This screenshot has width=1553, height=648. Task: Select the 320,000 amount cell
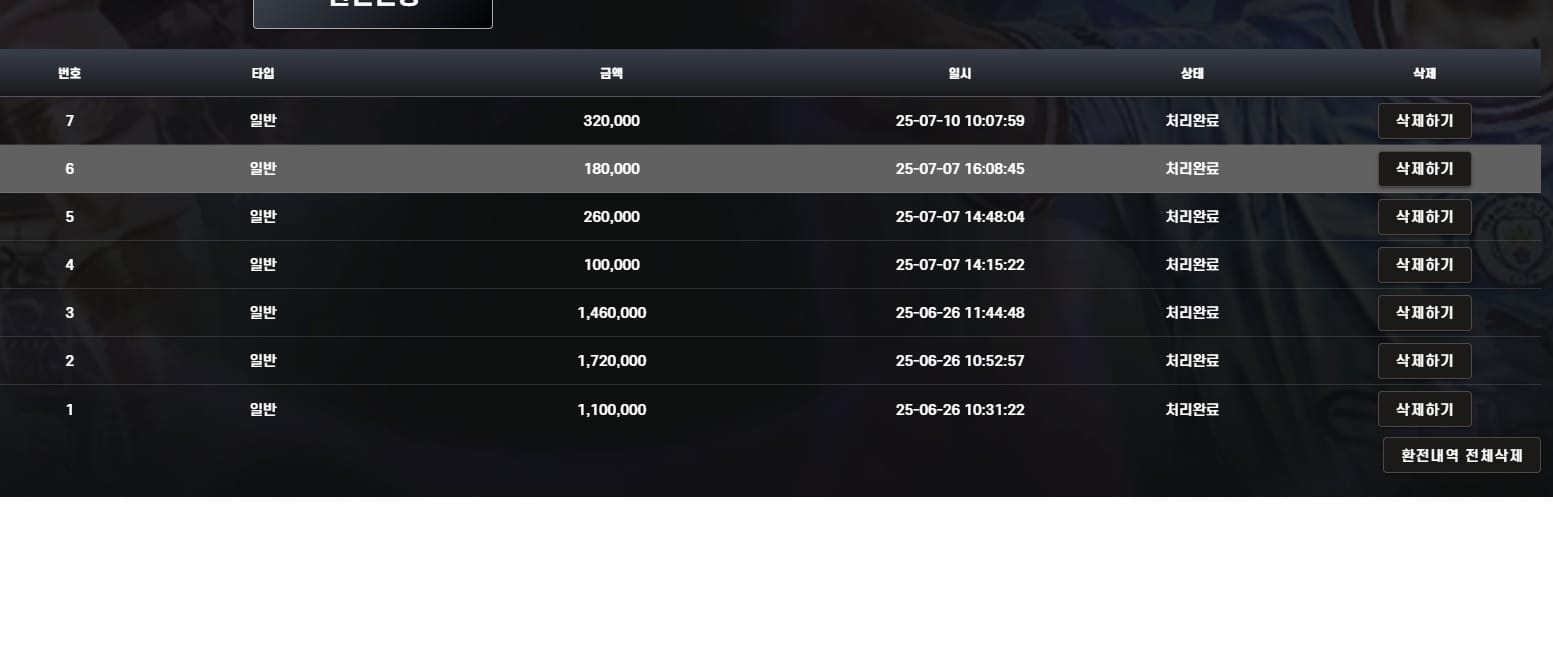[611, 121]
